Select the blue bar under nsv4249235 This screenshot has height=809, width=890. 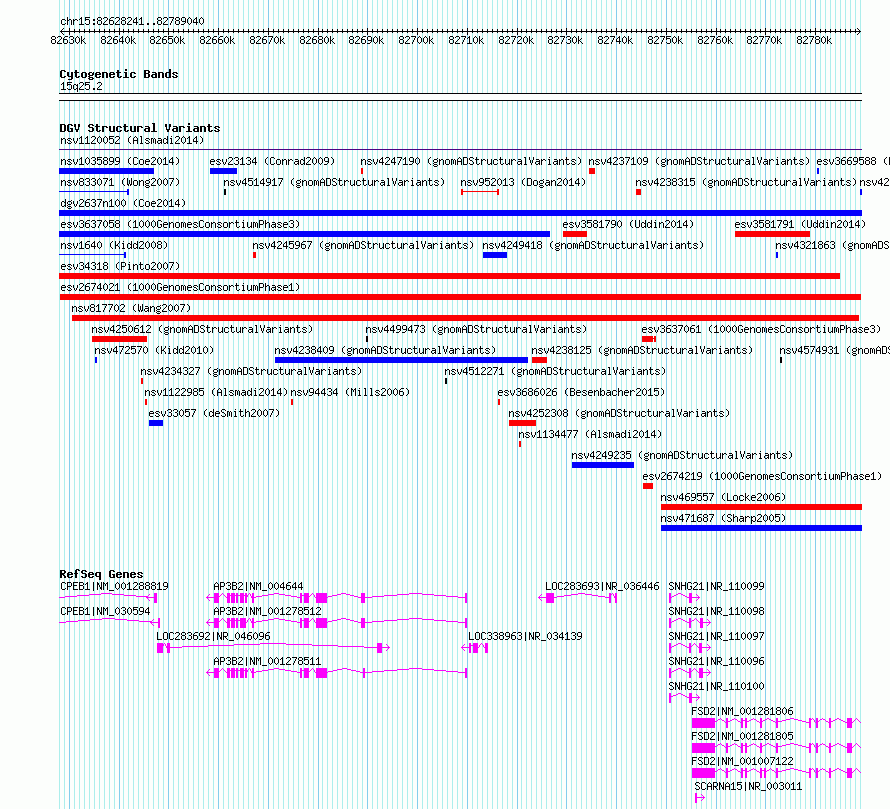tap(603, 465)
